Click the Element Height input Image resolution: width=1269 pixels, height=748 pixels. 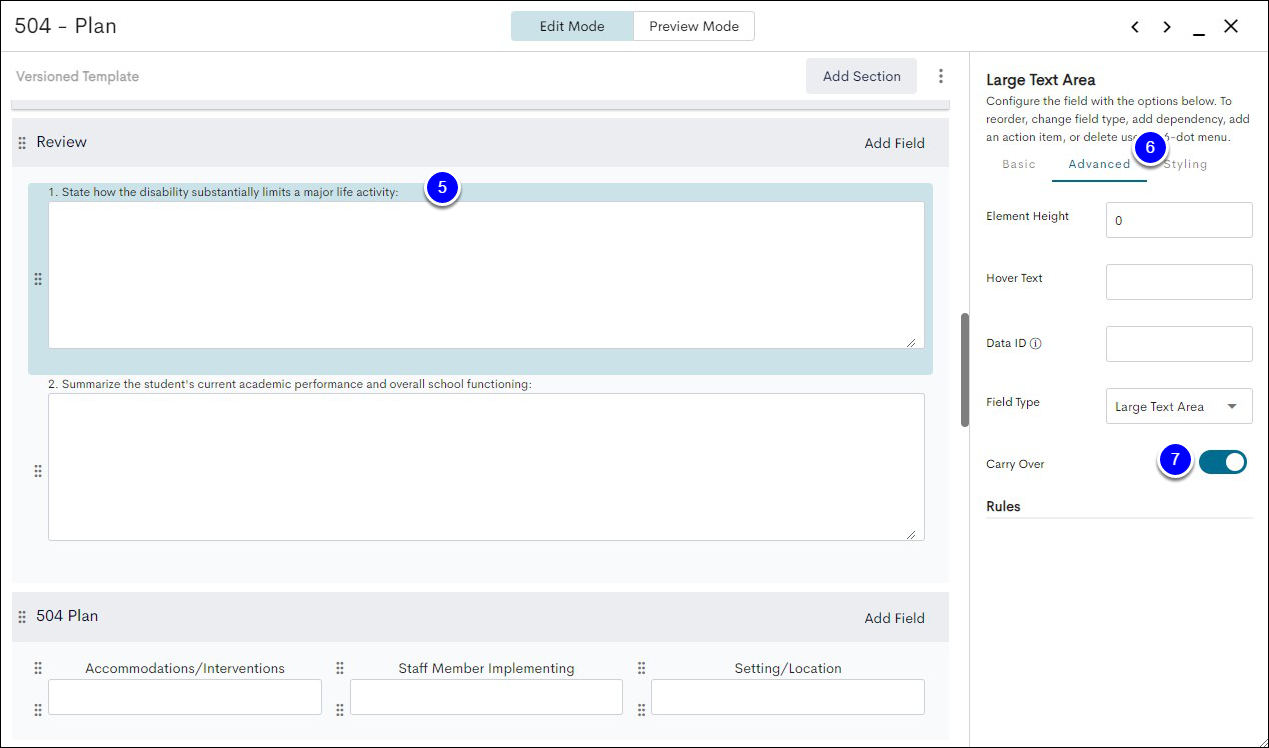(1179, 220)
